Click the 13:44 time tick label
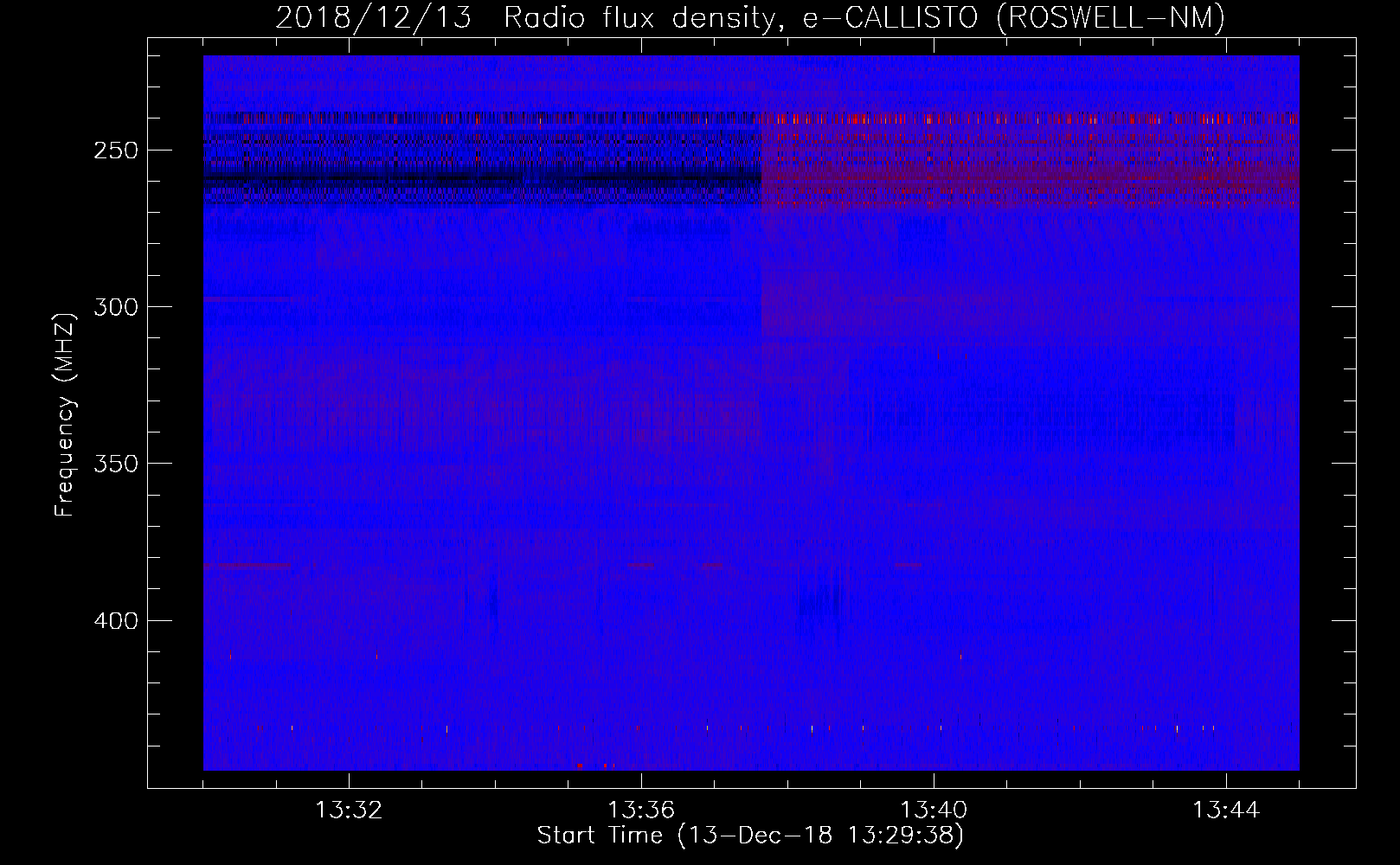This screenshot has height=865, width=1400. 1226,811
